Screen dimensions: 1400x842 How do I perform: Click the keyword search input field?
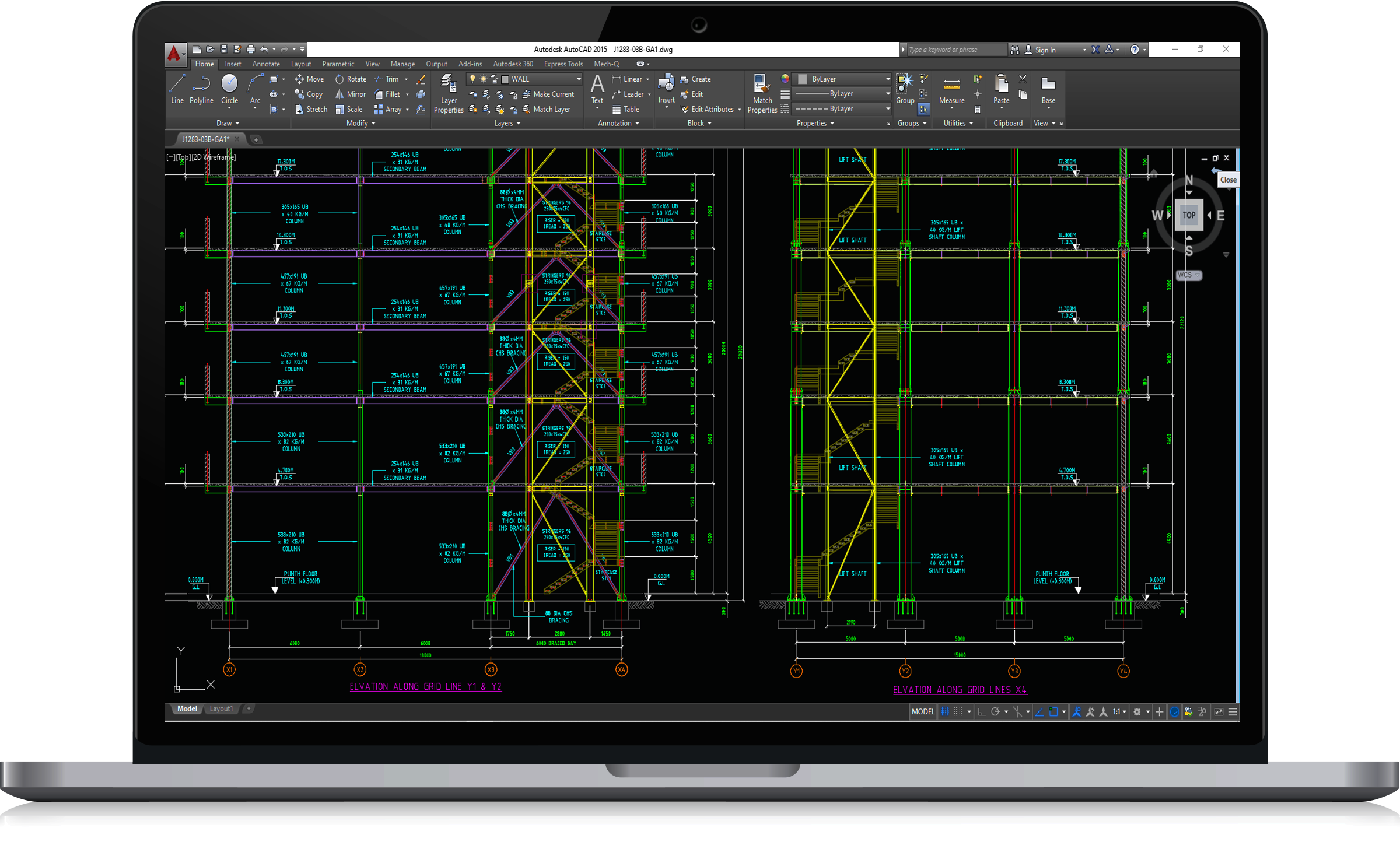(956, 50)
